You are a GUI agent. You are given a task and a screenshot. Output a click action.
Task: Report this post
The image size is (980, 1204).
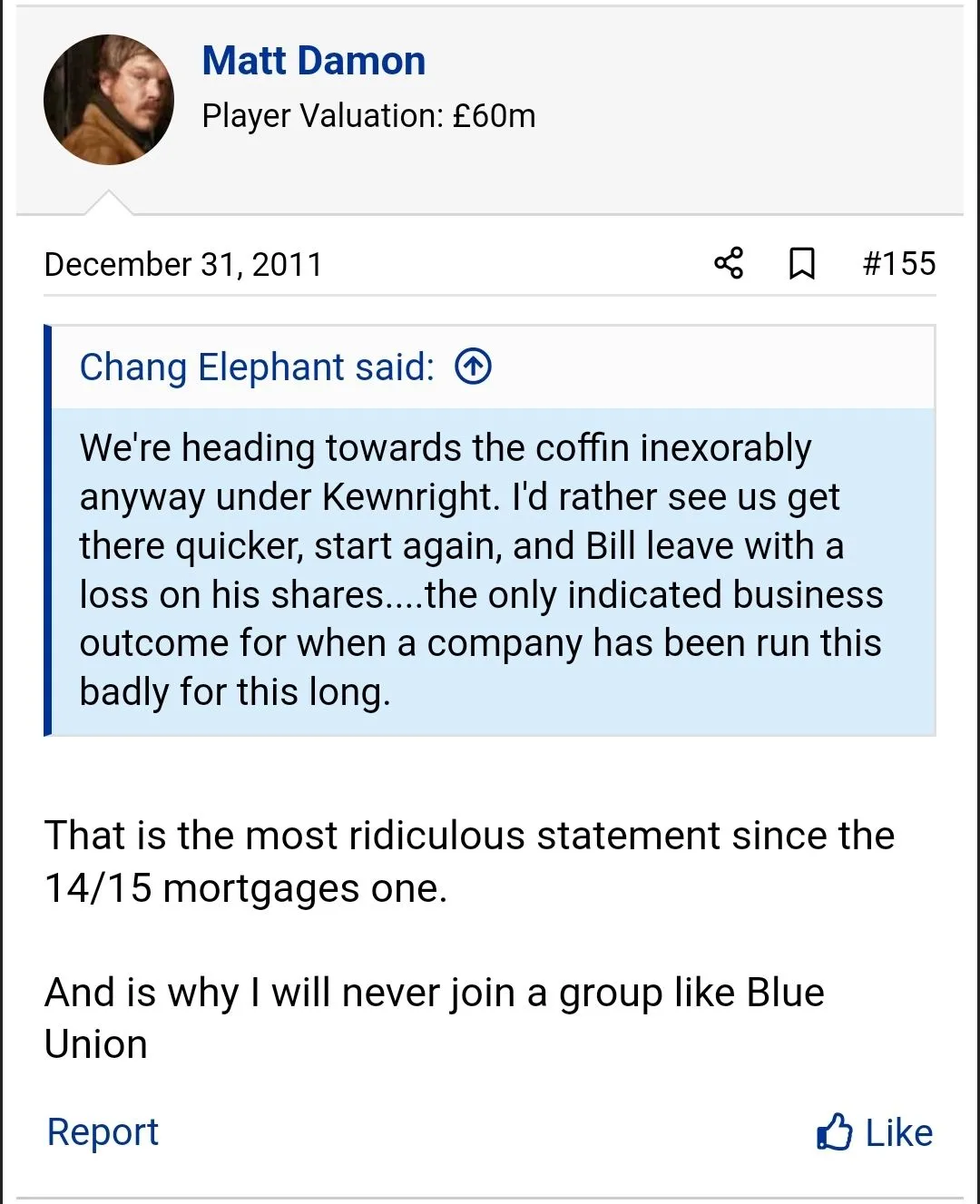tap(103, 1131)
